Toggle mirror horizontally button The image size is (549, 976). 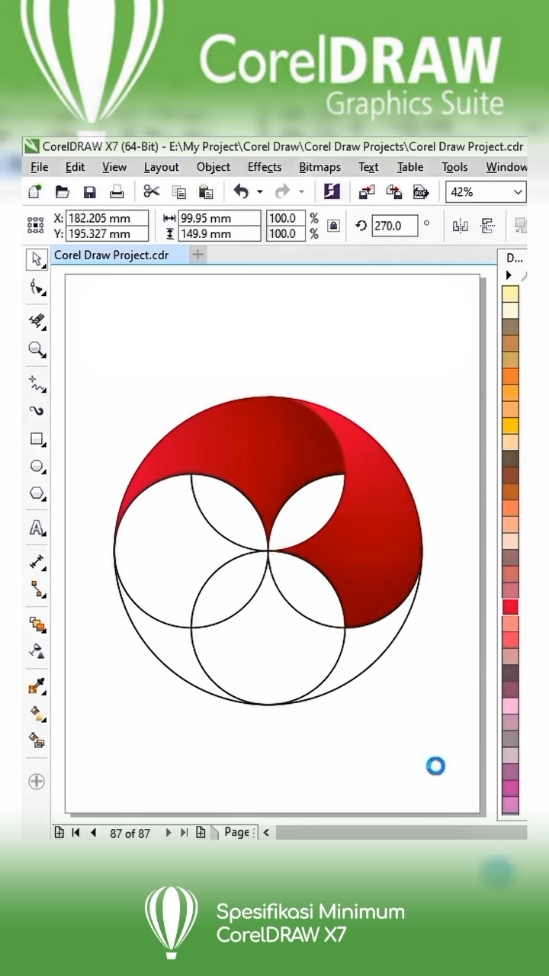pyautogui.click(x=460, y=226)
